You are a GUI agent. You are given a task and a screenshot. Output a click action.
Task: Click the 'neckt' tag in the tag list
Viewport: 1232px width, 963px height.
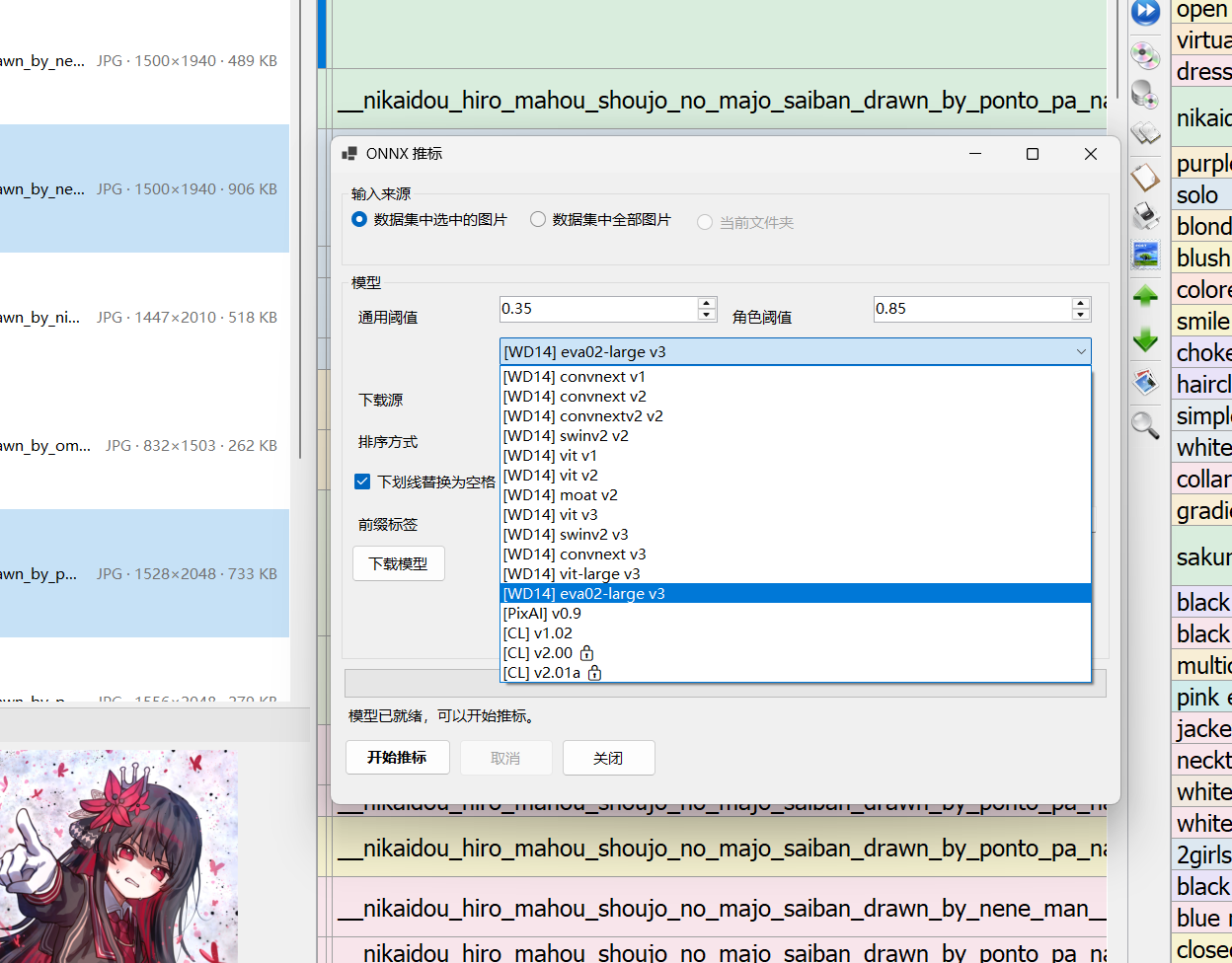tap(1201, 760)
